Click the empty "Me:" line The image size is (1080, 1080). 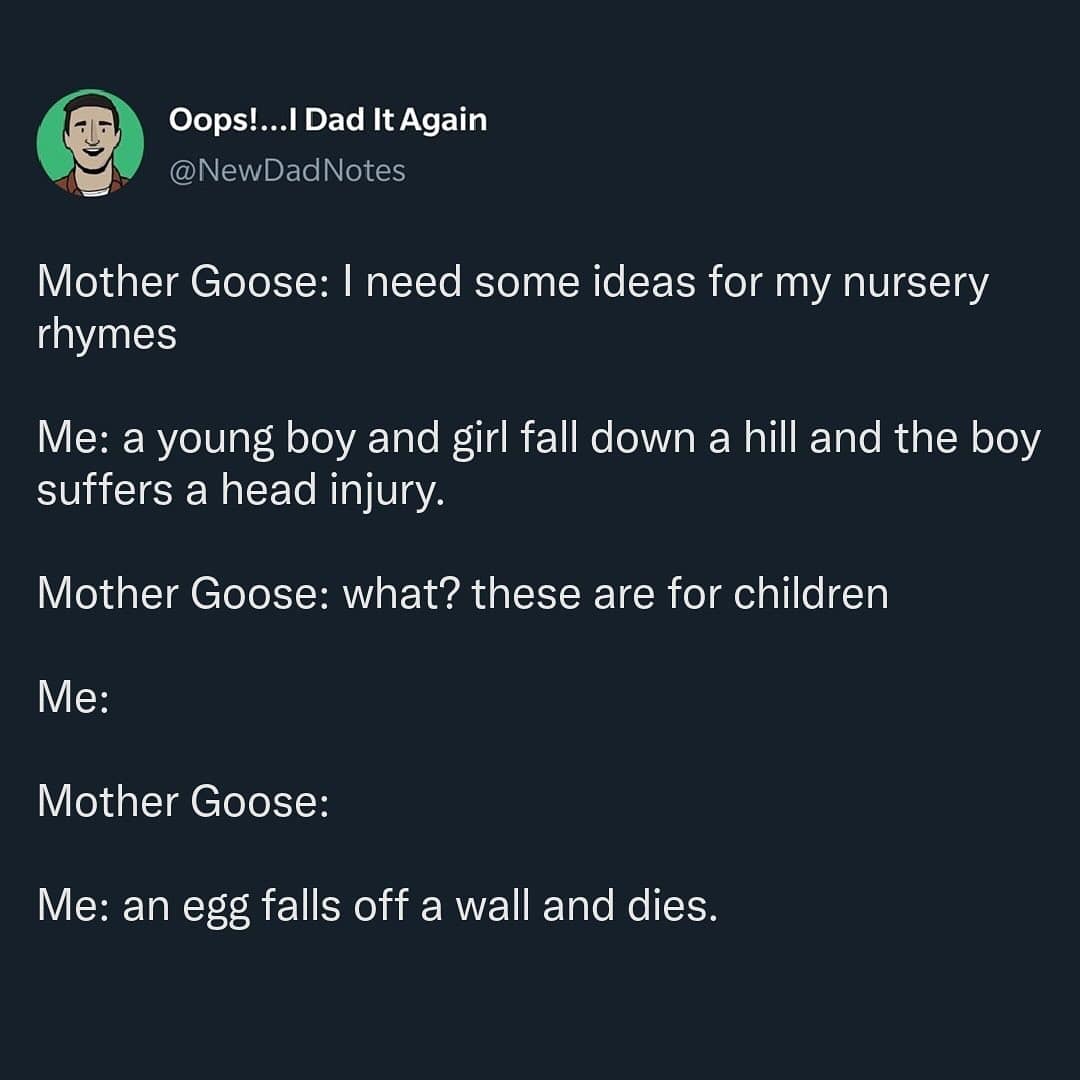coord(73,698)
